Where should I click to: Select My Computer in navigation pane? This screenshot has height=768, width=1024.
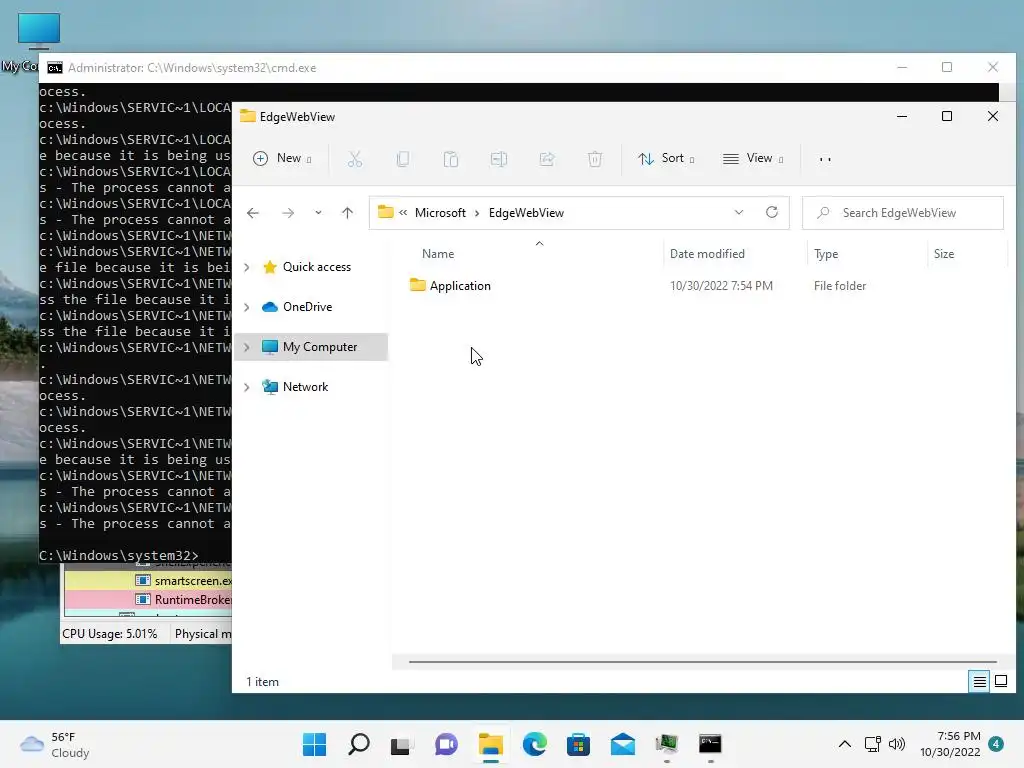[320, 347]
